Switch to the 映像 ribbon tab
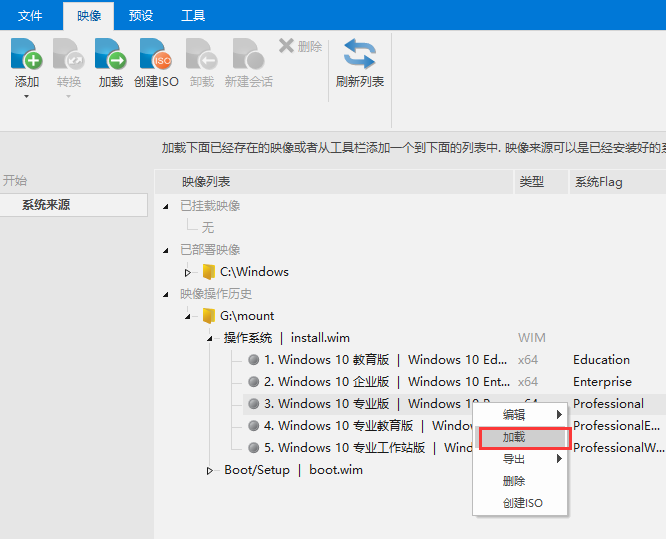 point(89,16)
